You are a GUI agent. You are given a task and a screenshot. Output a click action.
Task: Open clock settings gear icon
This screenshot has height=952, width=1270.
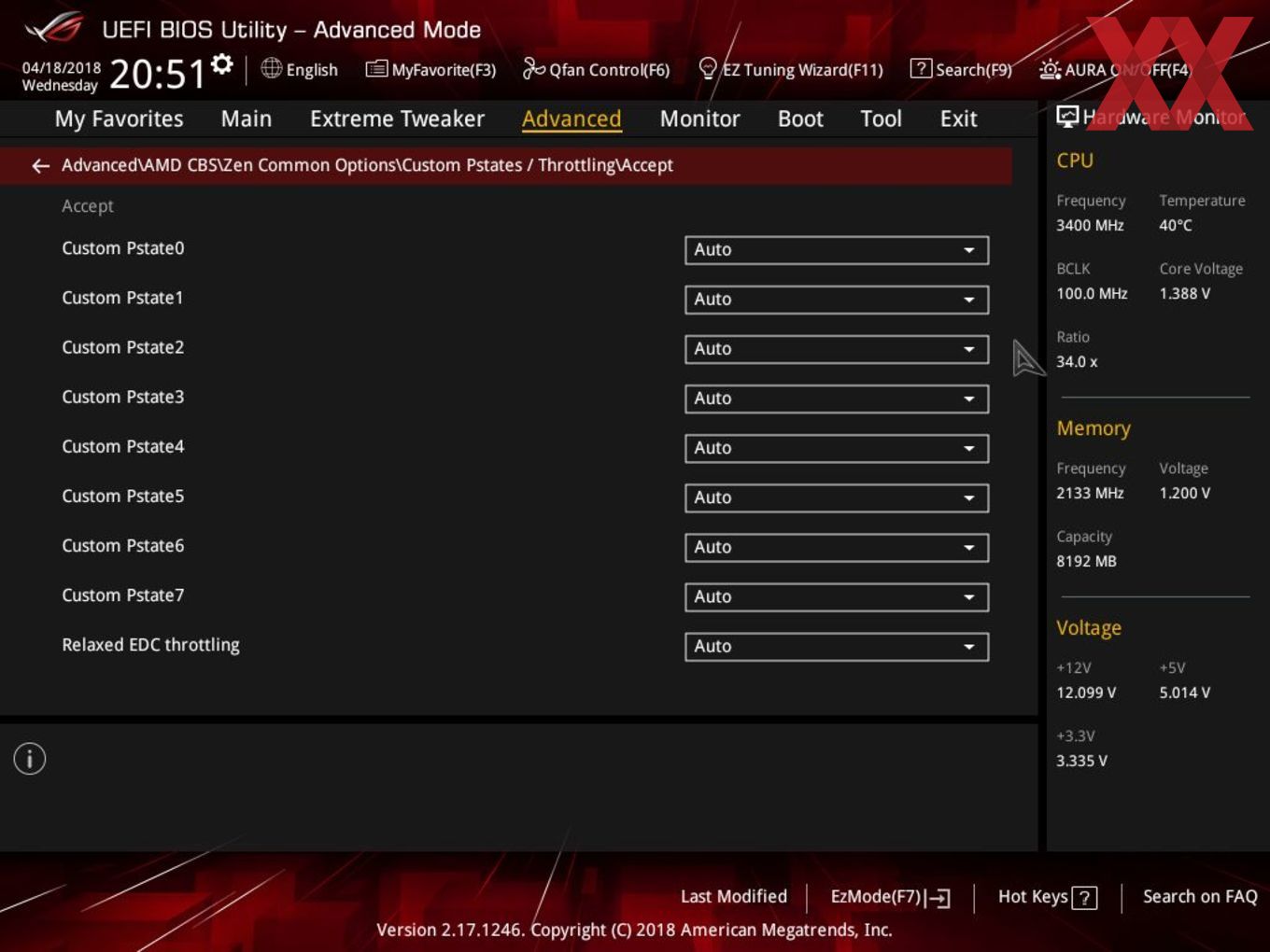point(221,64)
